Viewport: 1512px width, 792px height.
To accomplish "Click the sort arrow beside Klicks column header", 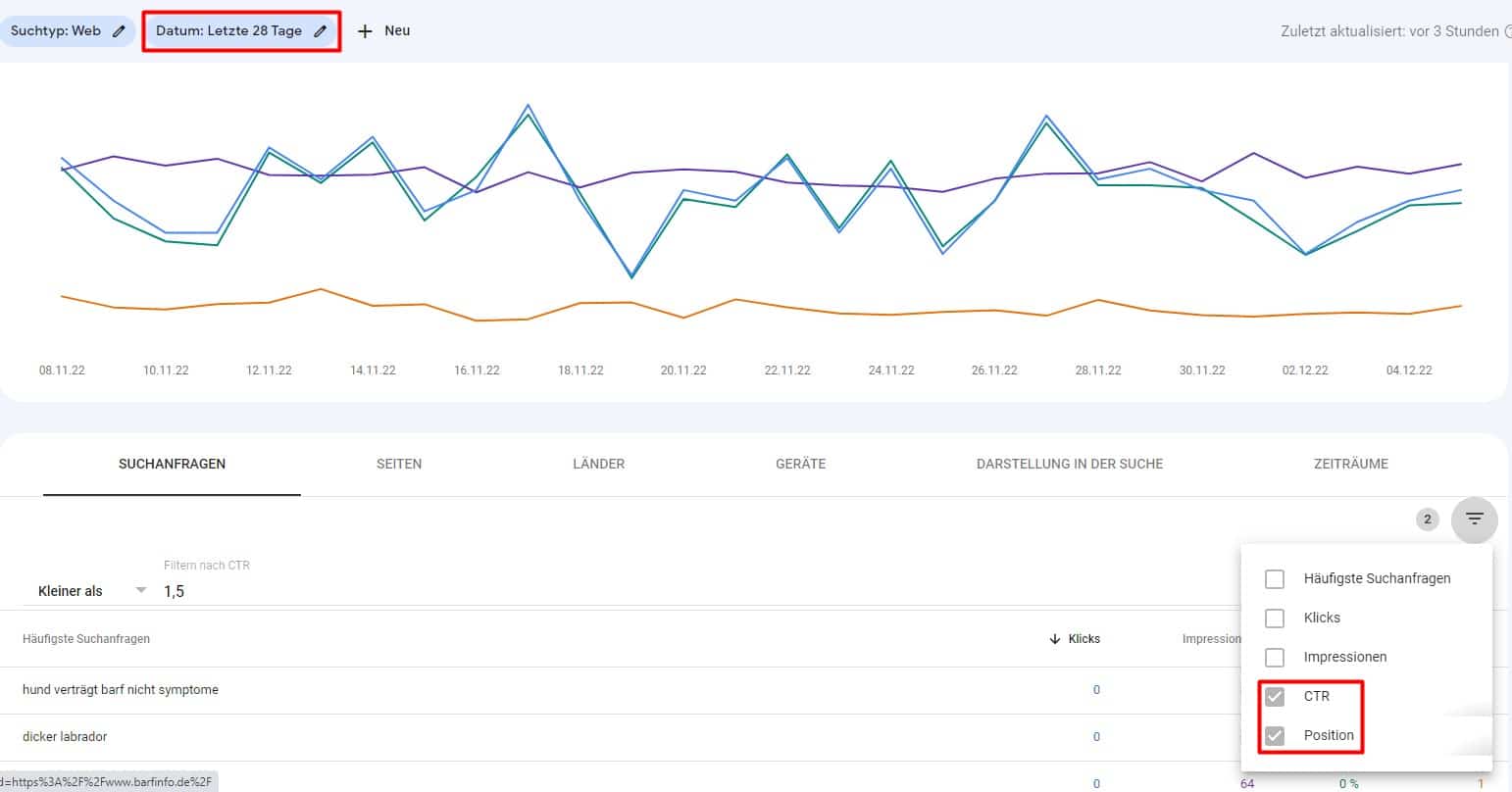I will [x=1055, y=639].
